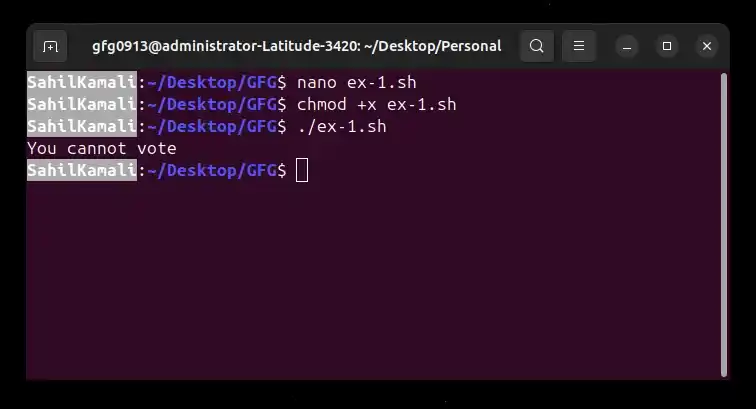The image size is (756, 409).
Task: Maximize the terminal window
Action: (x=667, y=46)
